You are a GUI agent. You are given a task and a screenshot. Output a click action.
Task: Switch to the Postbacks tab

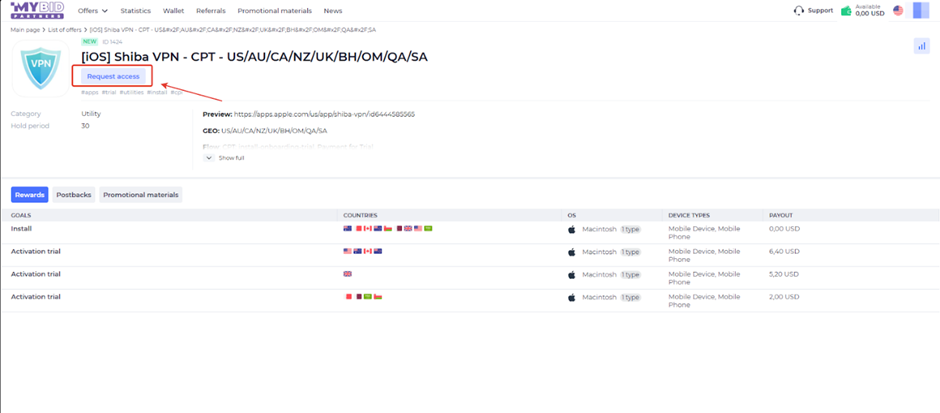point(74,195)
